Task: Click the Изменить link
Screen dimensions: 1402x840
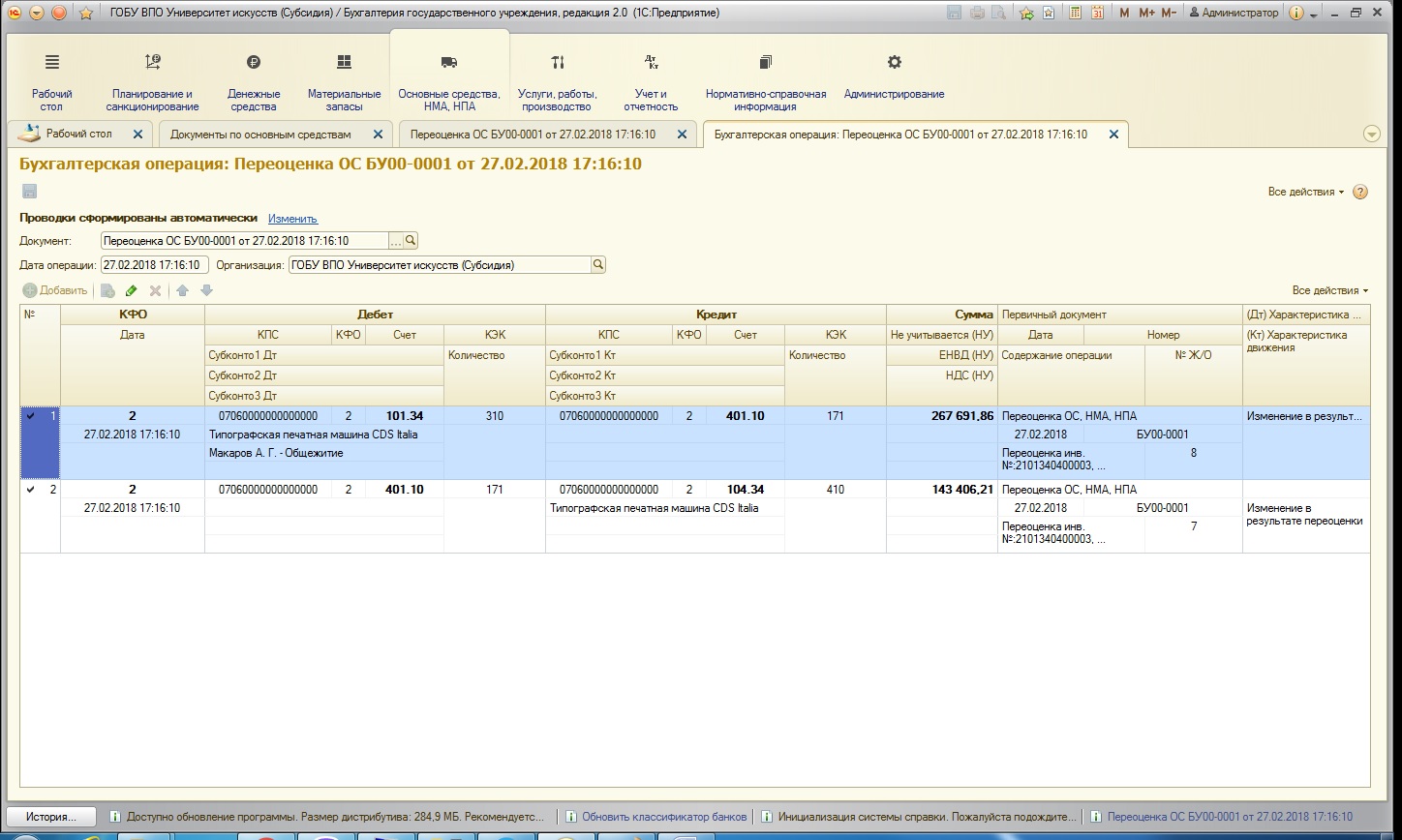Action: point(292,219)
